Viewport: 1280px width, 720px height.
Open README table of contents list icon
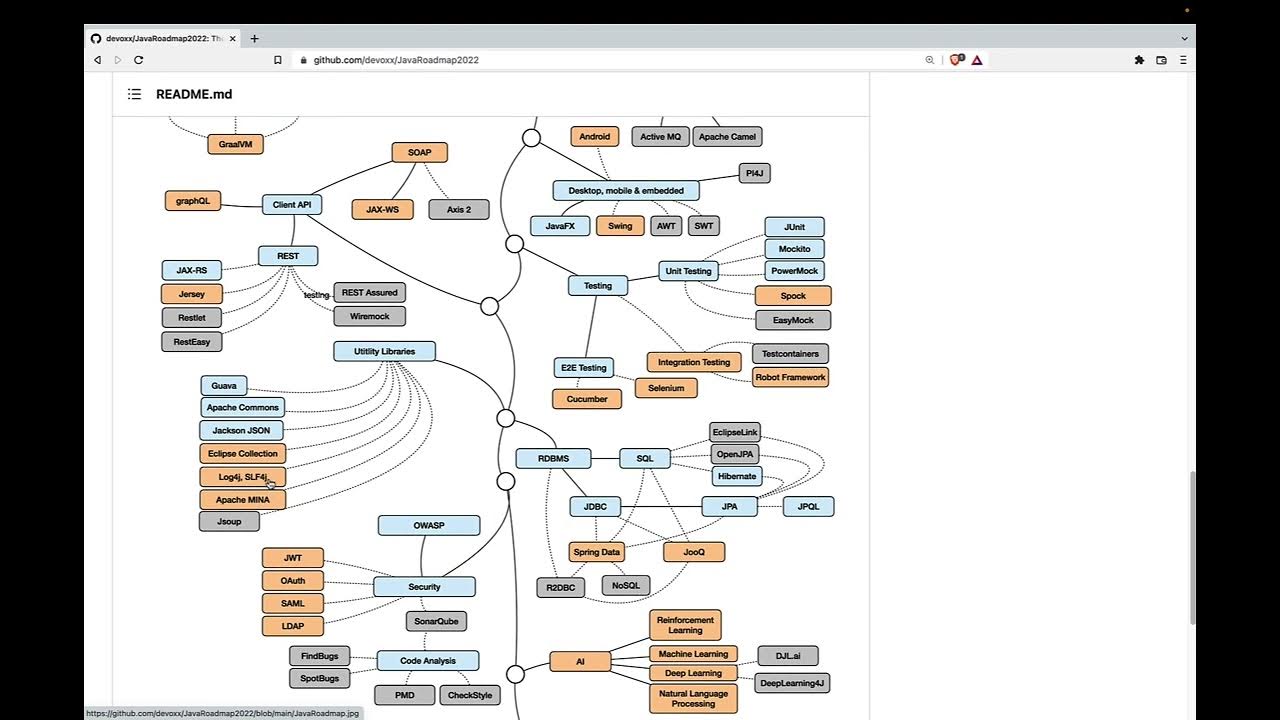click(134, 94)
